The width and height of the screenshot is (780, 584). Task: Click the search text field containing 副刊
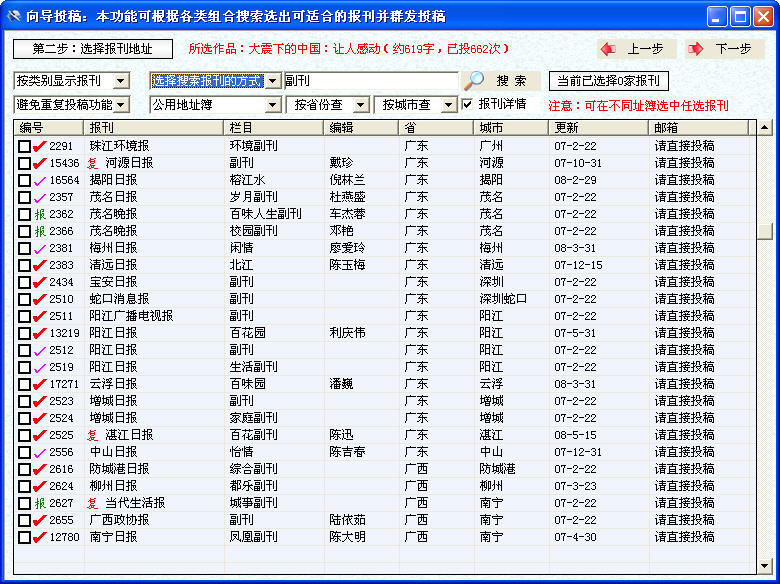[x=371, y=81]
